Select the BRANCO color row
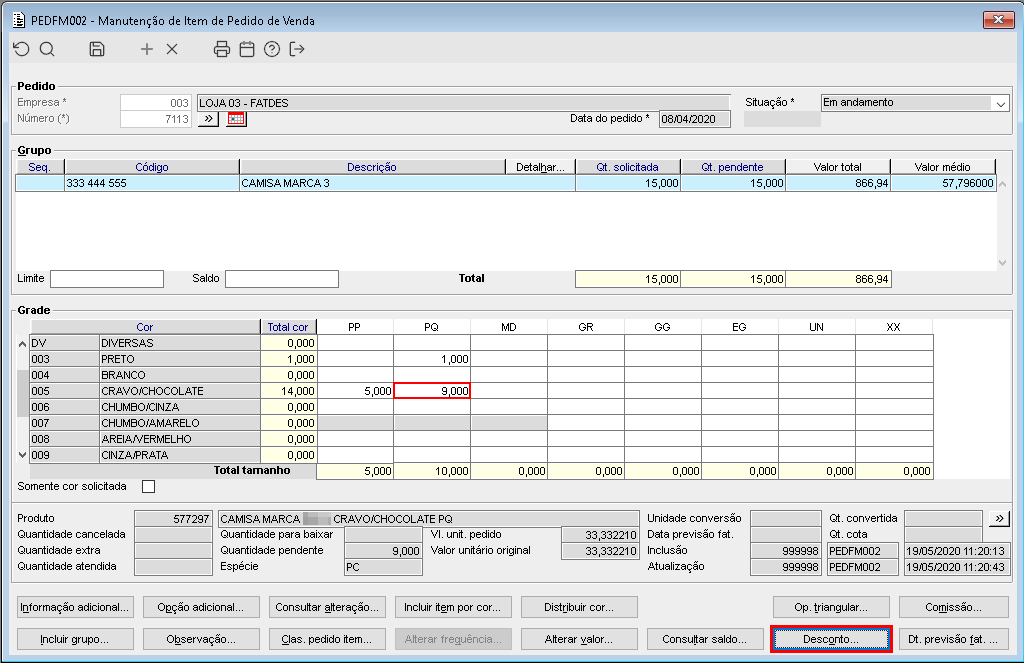The height and width of the screenshot is (663, 1024). (481, 375)
